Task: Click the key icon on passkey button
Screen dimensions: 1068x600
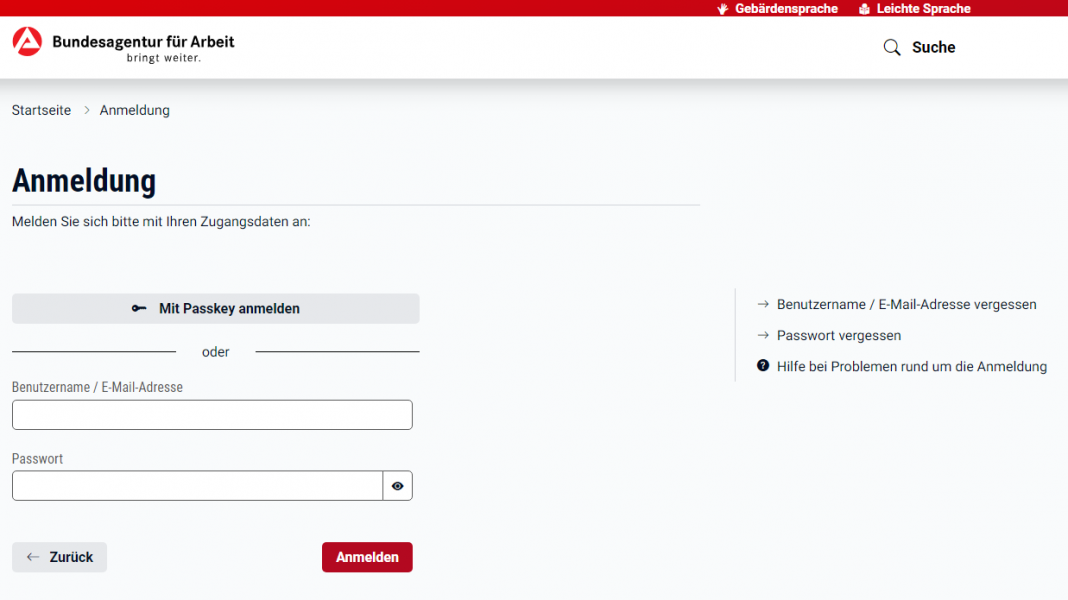Action: tap(139, 309)
